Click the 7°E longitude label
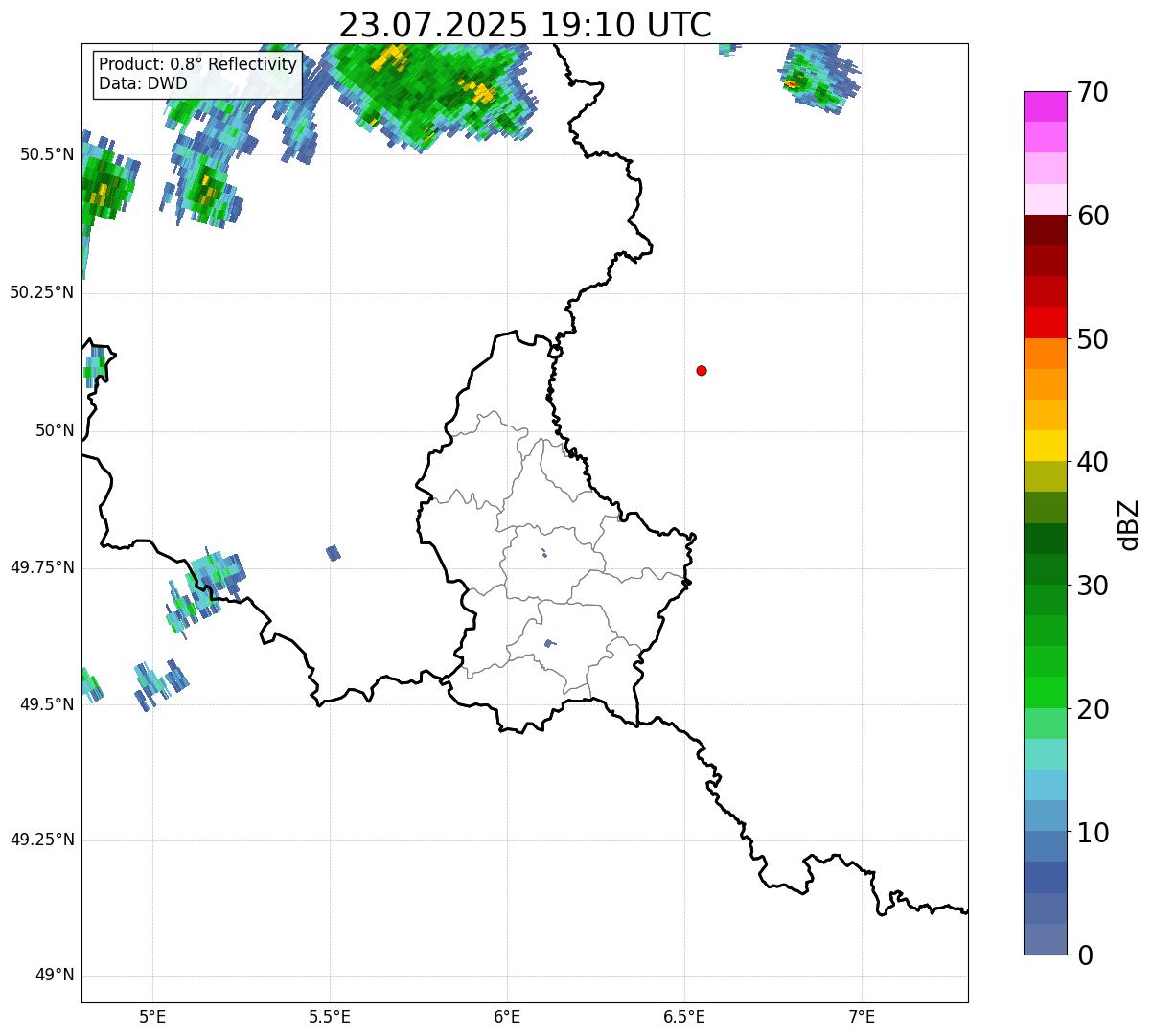This screenshot has width=1152, height=1036. pyautogui.click(x=862, y=1016)
